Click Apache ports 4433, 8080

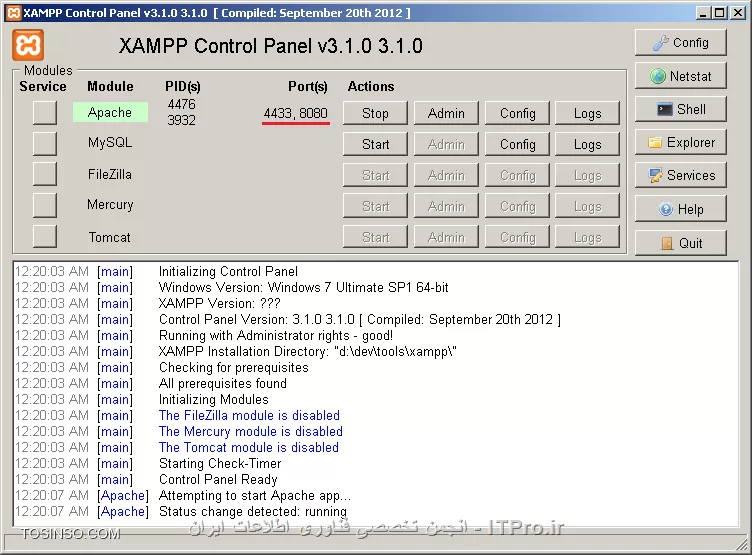point(295,113)
